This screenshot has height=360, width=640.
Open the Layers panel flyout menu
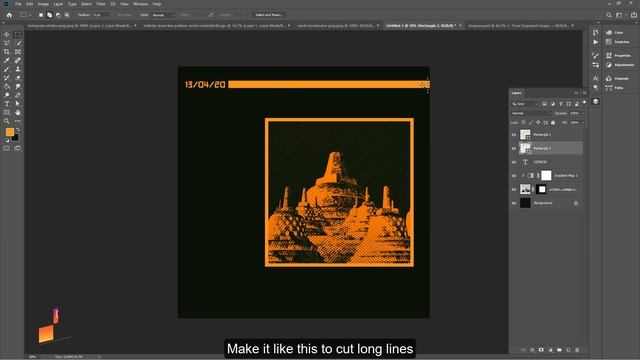pyautogui.click(x=584, y=93)
